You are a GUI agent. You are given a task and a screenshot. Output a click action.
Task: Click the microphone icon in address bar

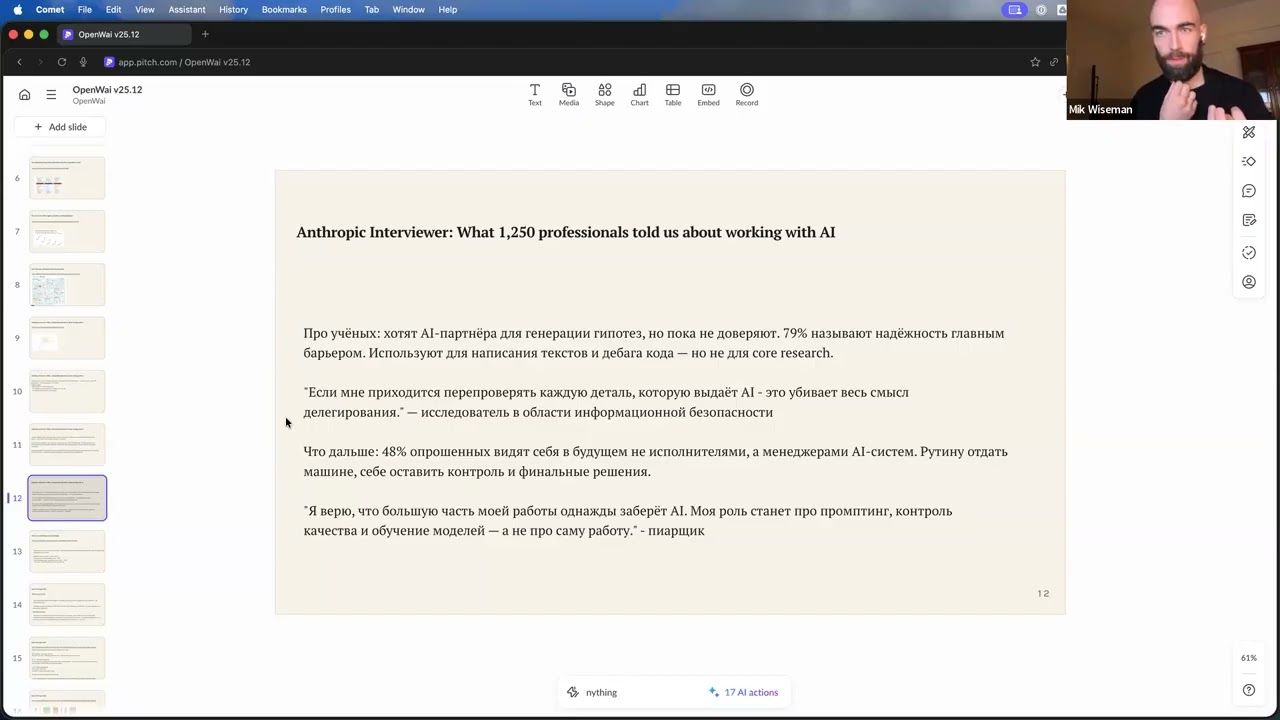[83, 62]
